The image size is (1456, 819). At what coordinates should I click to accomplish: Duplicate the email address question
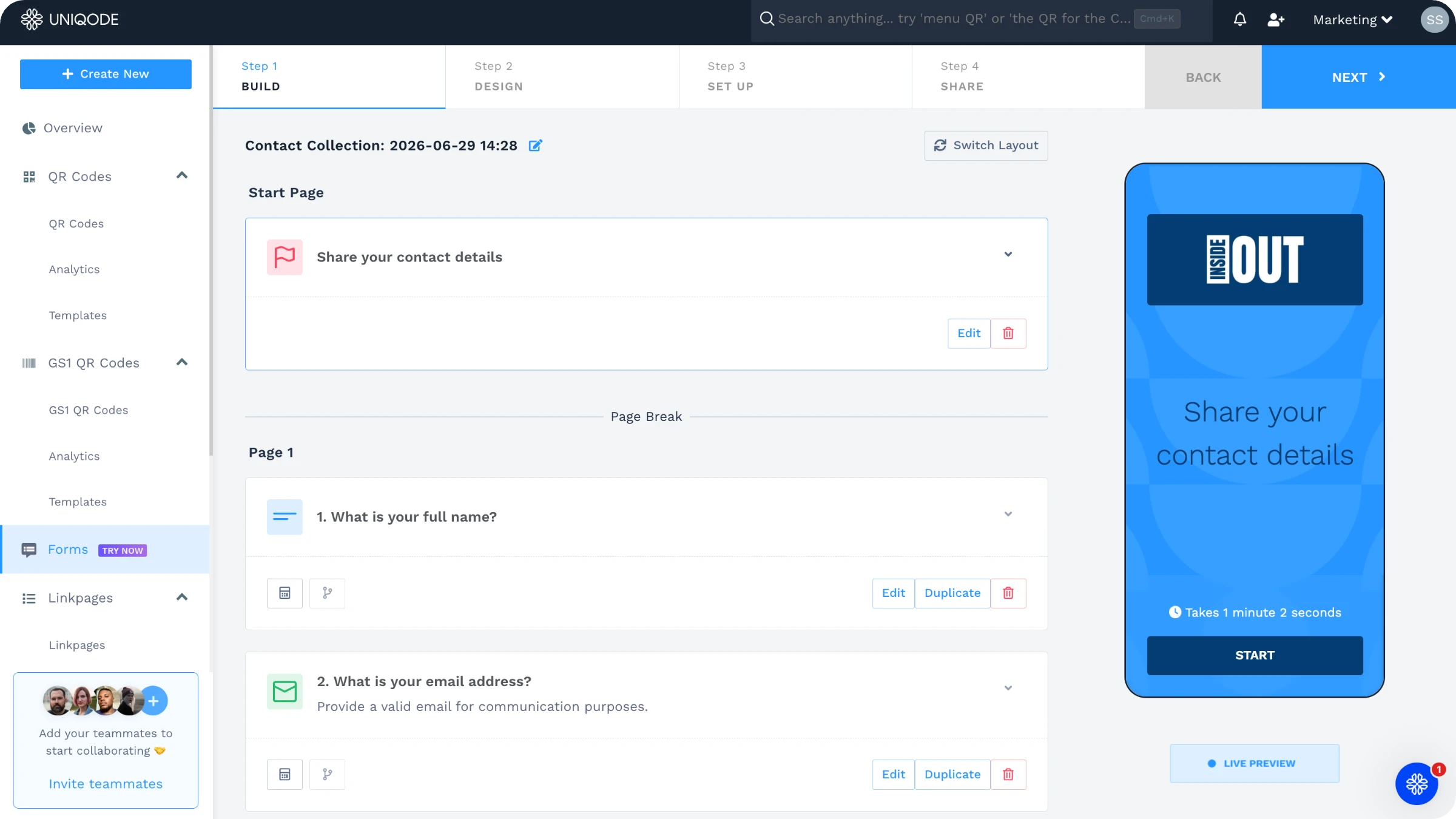952,774
